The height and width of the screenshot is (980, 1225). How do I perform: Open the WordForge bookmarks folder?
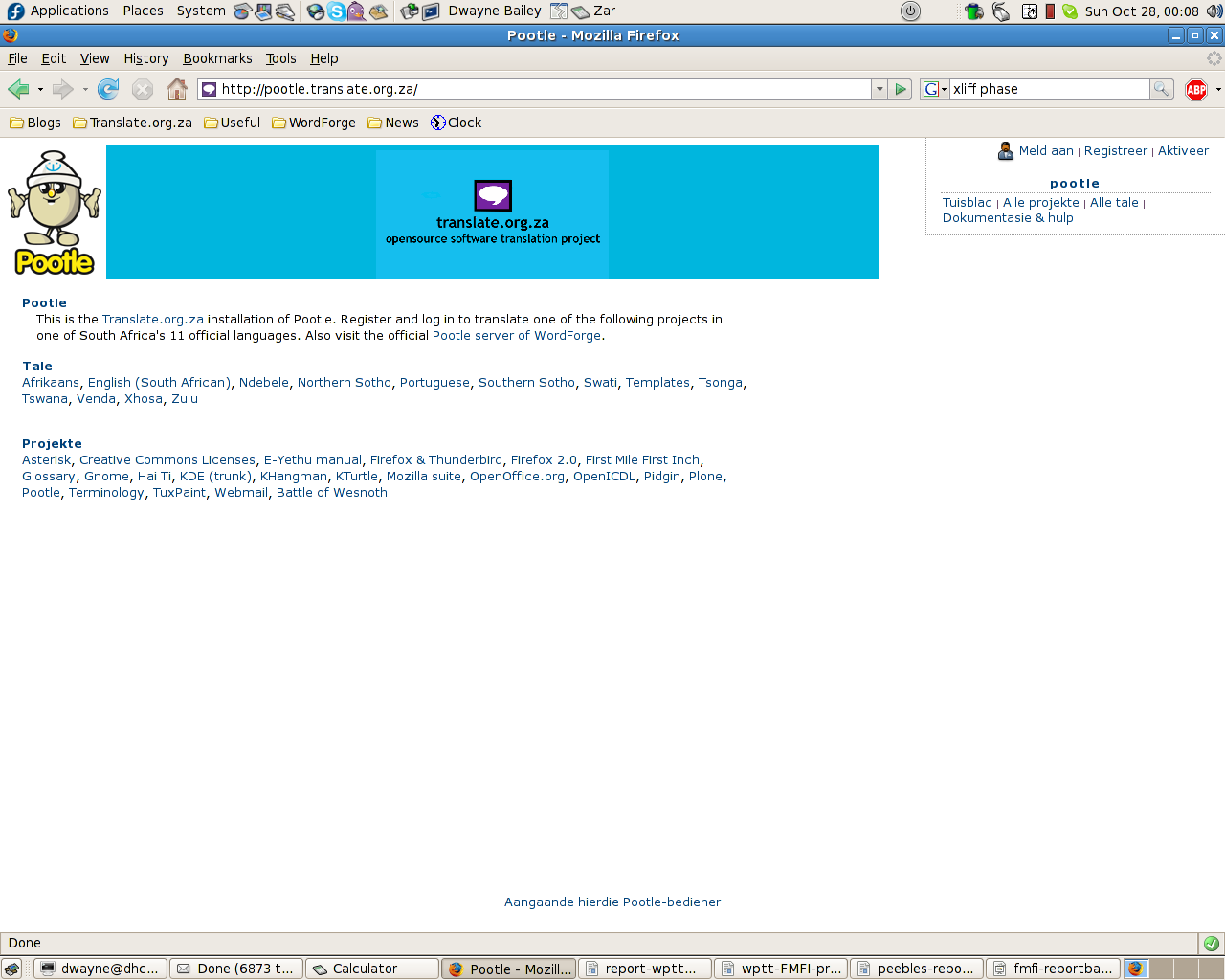click(x=314, y=122)
